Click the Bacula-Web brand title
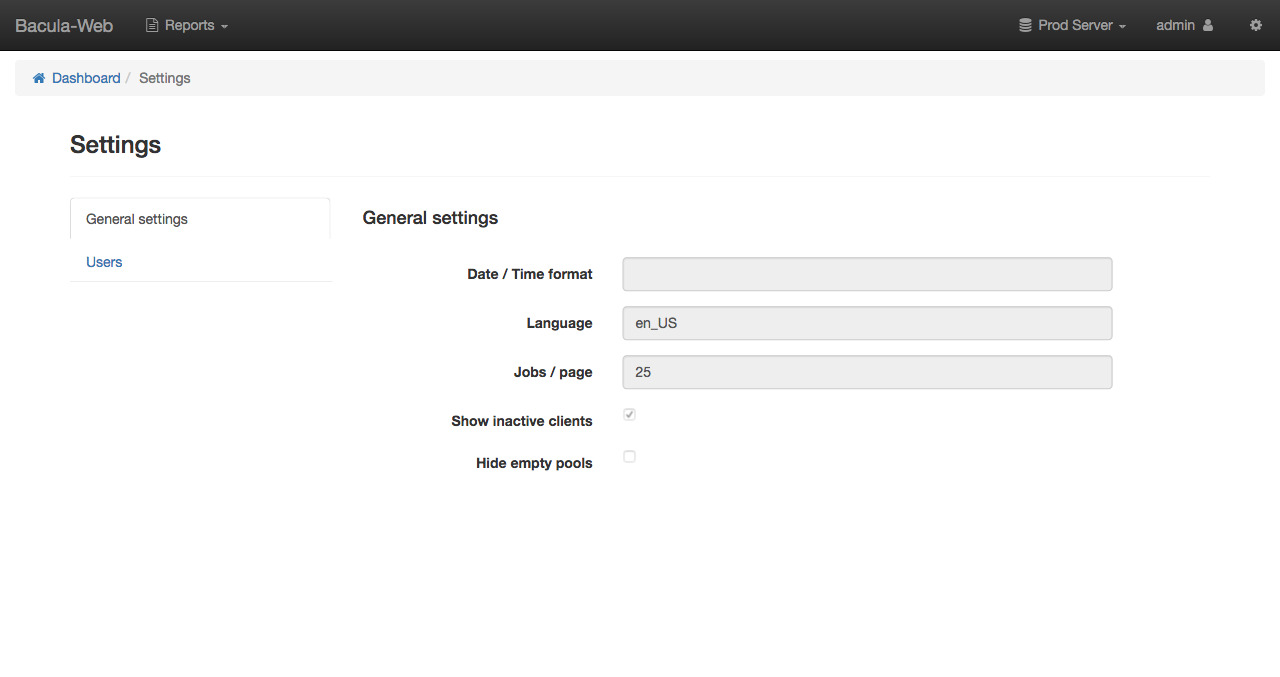 tap(64, 25)
